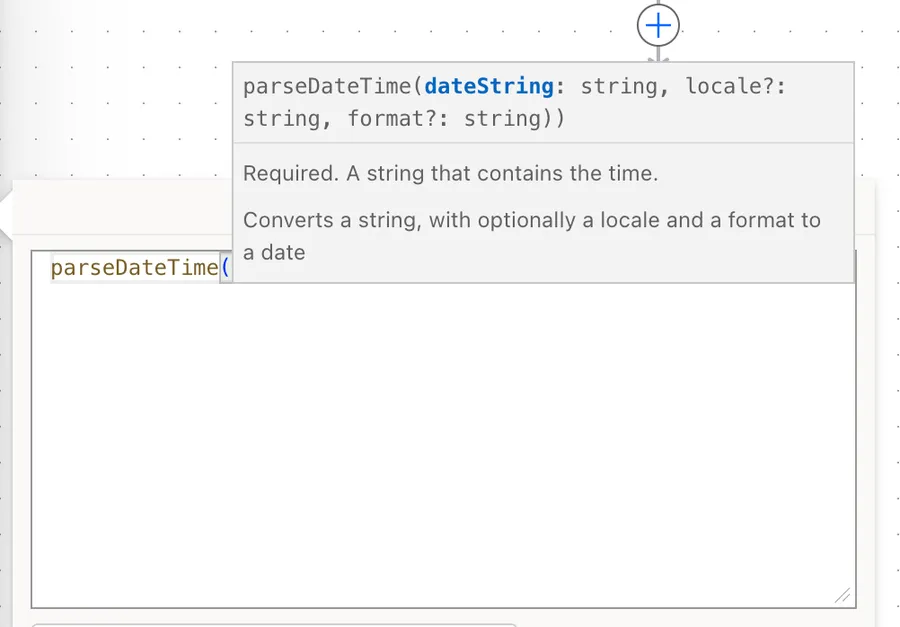Click the resize grip of expression editor
The image size is (900, 627).
click(x=843, y=595)
